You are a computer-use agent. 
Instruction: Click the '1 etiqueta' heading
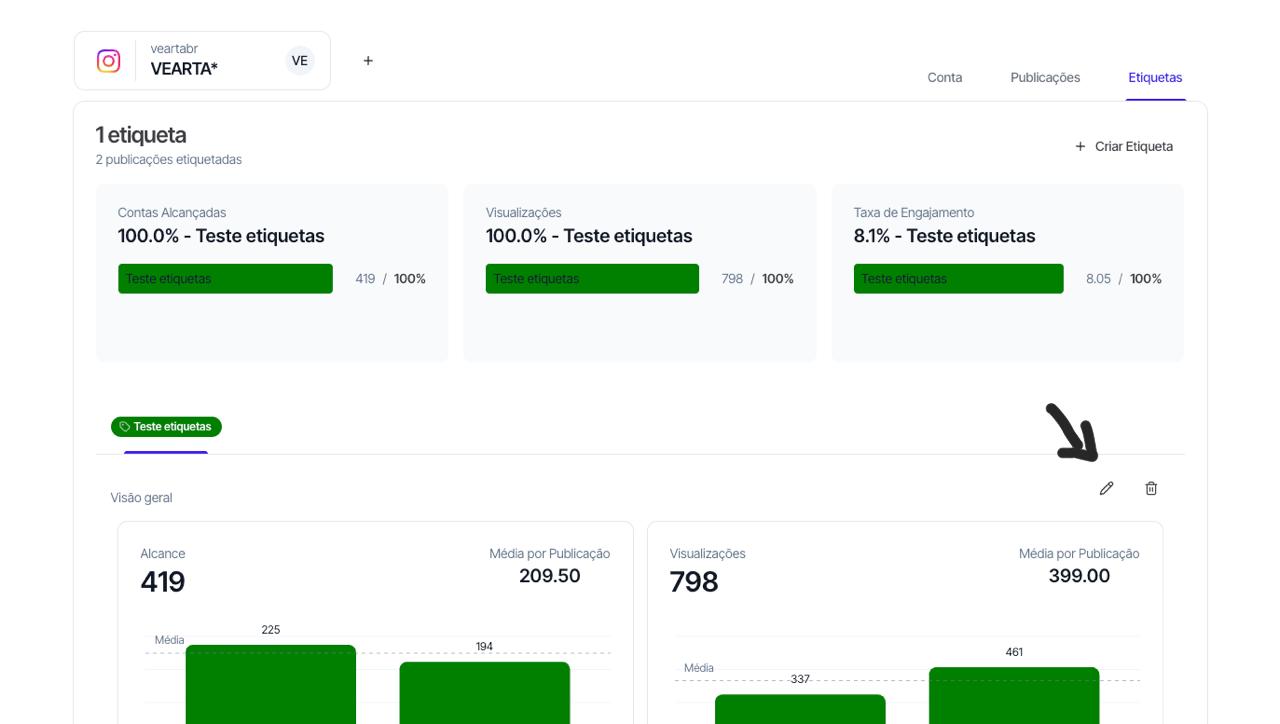pyautogui.click(x=141, y=135)
